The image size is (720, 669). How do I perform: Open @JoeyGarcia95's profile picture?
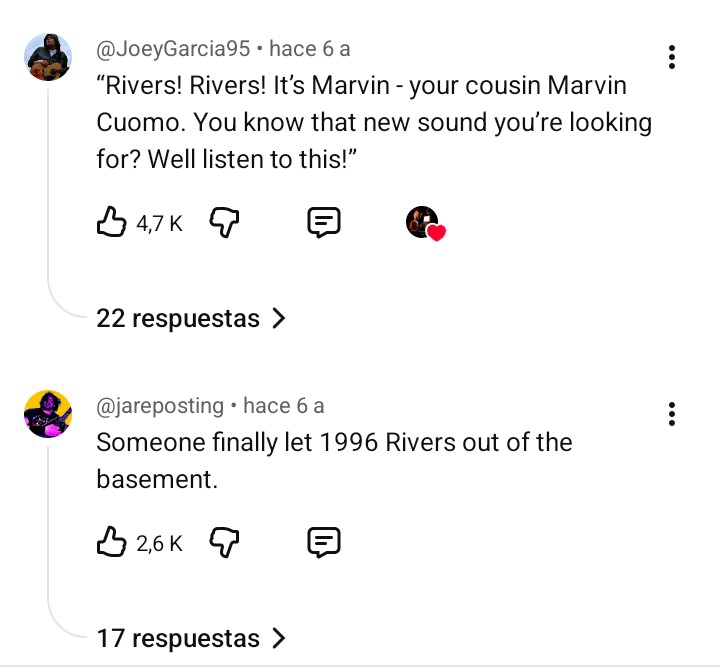tap(47, 57)
